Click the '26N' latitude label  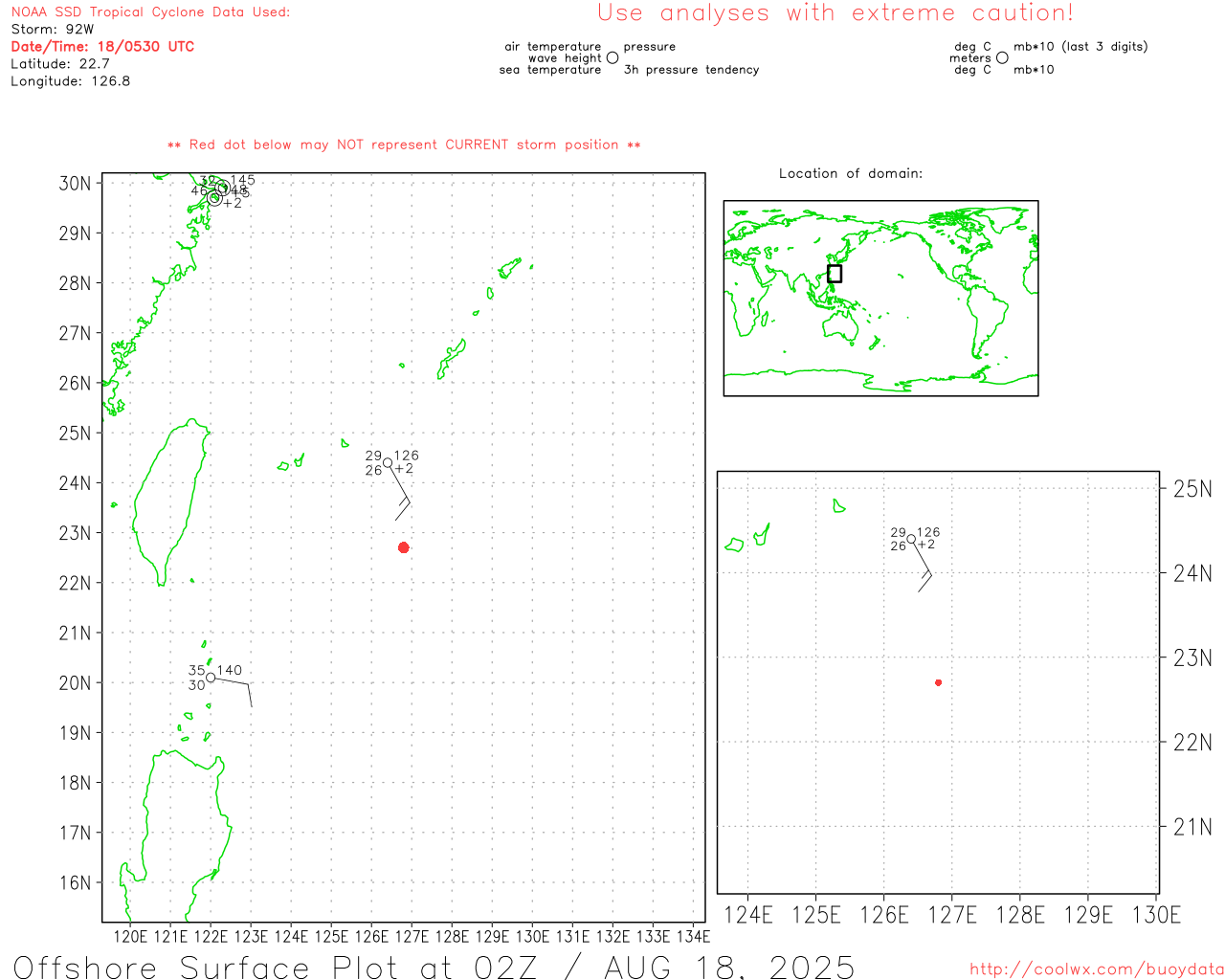click(x=76, y=384)
